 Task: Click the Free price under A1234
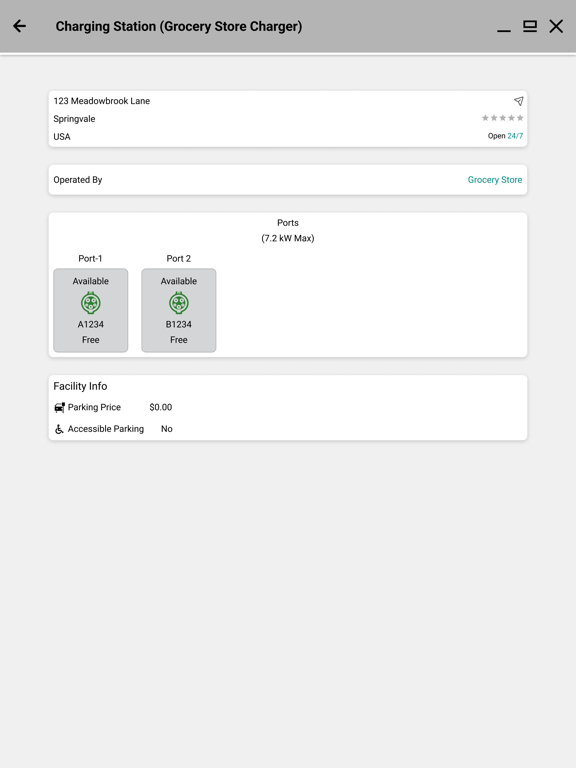91,340
